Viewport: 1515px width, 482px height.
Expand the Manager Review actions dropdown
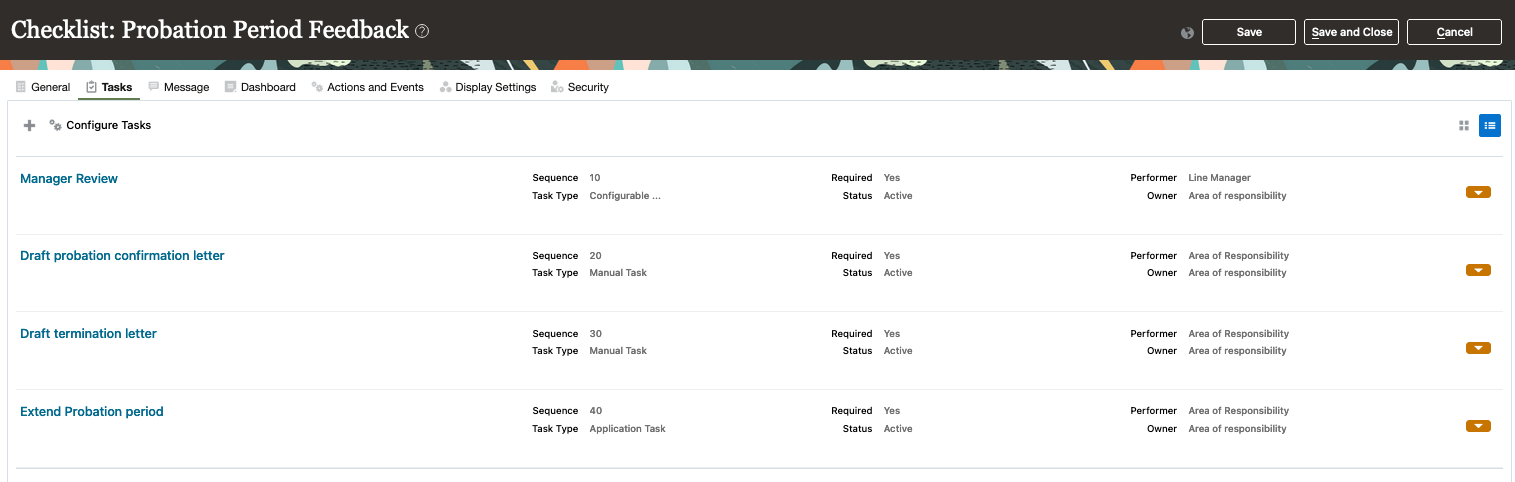click(1478, 192)
